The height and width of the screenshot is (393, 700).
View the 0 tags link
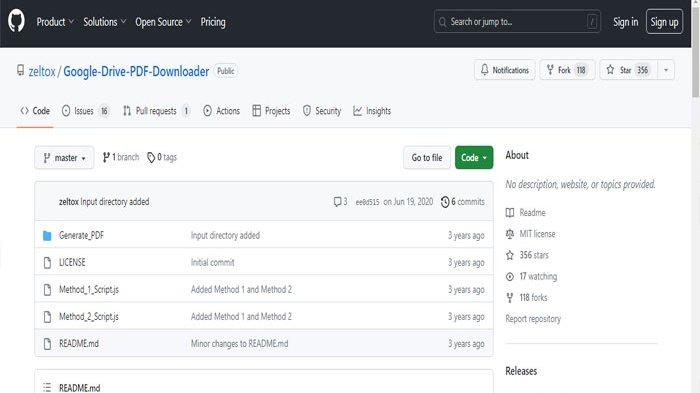(x=162, y=157)
